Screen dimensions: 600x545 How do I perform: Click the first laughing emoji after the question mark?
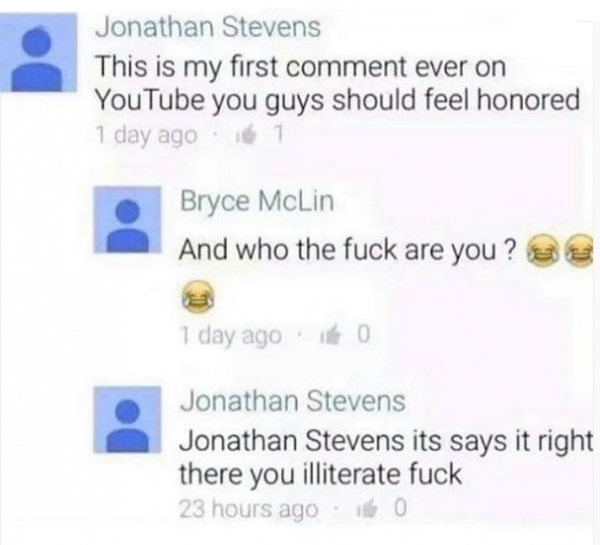541,251
